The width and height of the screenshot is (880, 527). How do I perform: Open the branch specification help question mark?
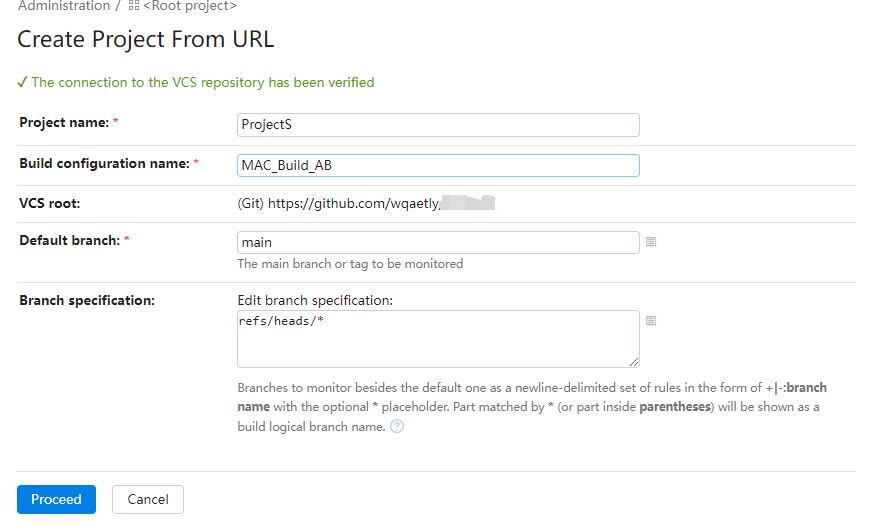397,427
